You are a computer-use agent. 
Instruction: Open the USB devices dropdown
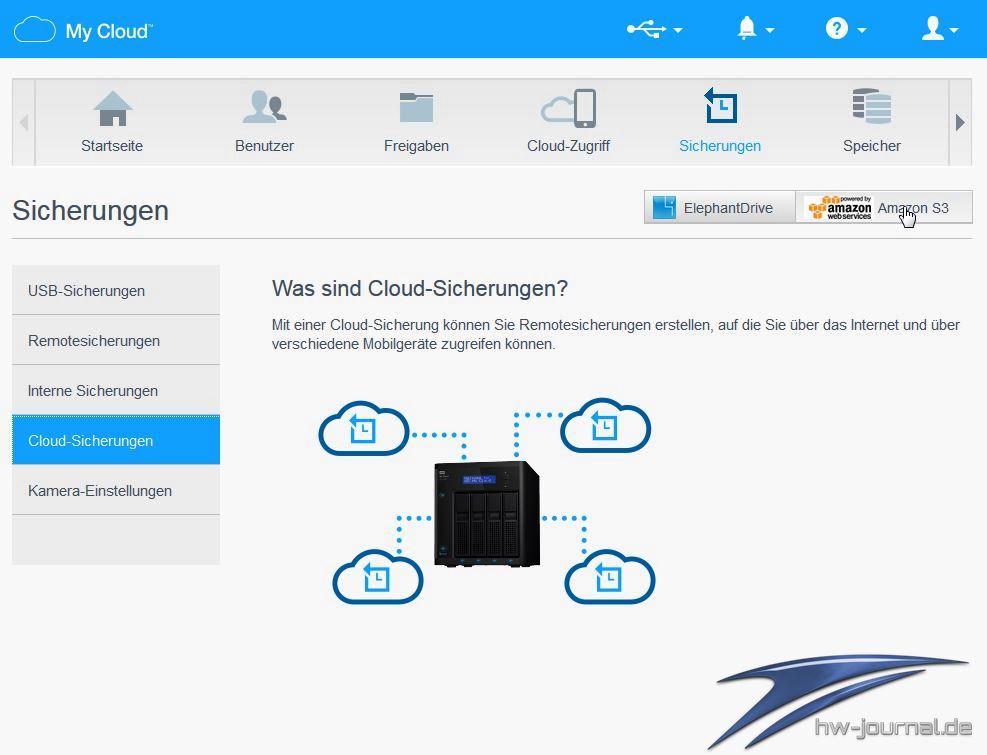pos(654,29)
